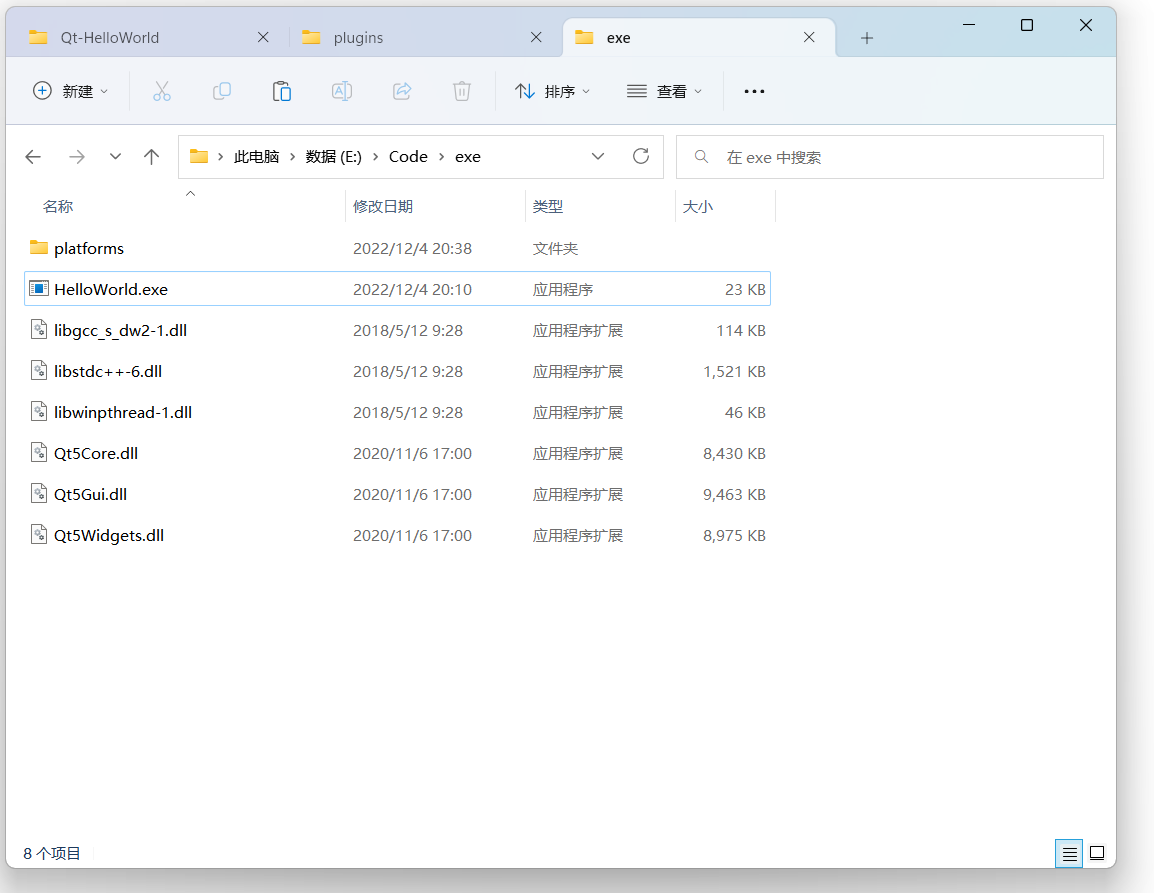The width and height of the screenshot is (1154, 893).
Task: Open the 查看 (View) dropdown
Action: pyautogui.click(x=665, y=91)
